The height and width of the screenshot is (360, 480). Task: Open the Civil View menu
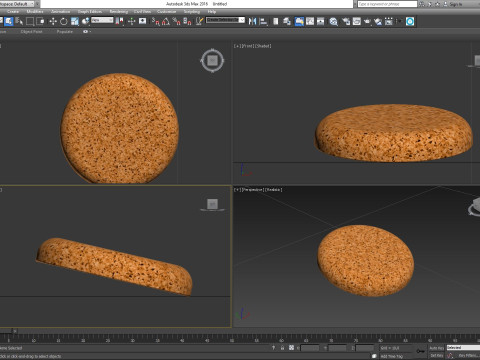pyautogui.click(x=142, y=12)
